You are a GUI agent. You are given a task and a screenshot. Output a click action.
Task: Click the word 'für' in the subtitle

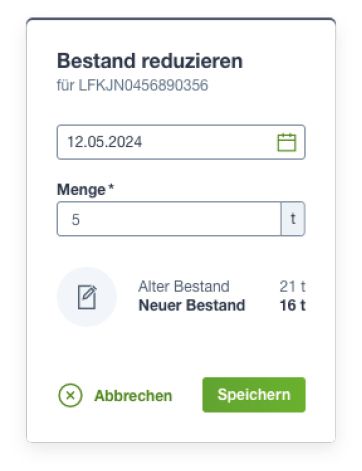tap(66, 85)
